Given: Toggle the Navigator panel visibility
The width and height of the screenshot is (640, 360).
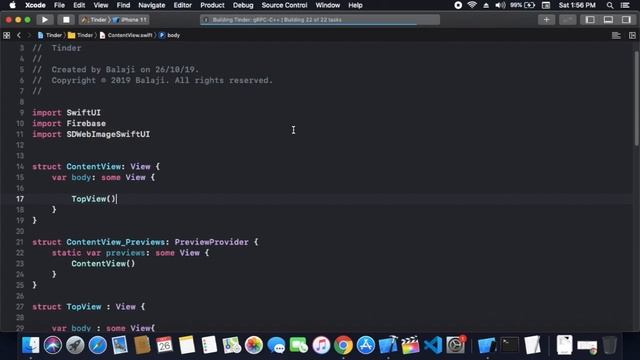Looking at the screenshot, I should coord(590,20).
